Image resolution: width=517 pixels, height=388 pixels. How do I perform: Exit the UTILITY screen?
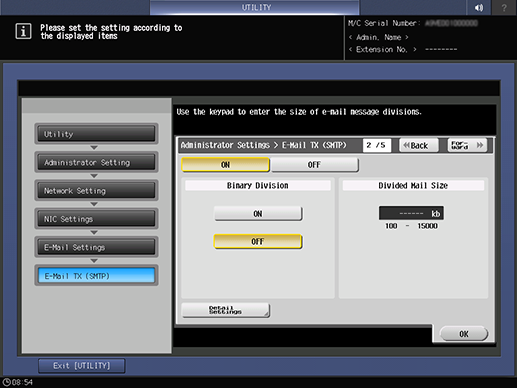[x=82, y=366]
